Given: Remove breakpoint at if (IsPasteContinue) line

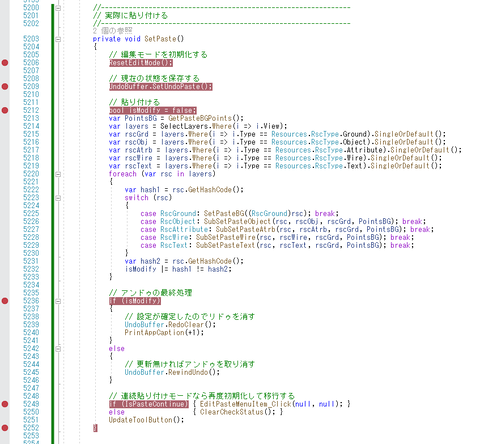Looking at the screenshot, I should (x=5, y=404).
